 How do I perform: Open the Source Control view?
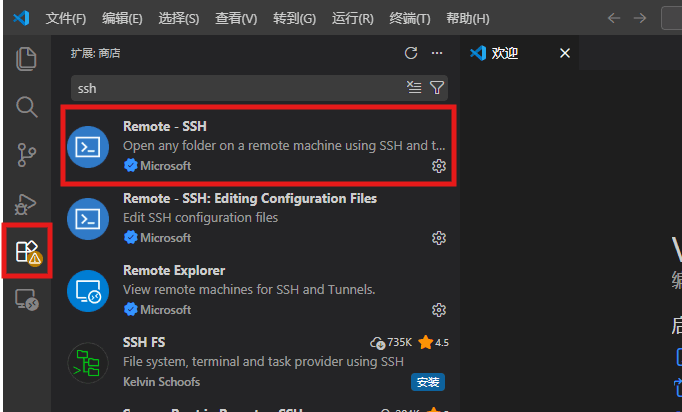tap(26, 155)
